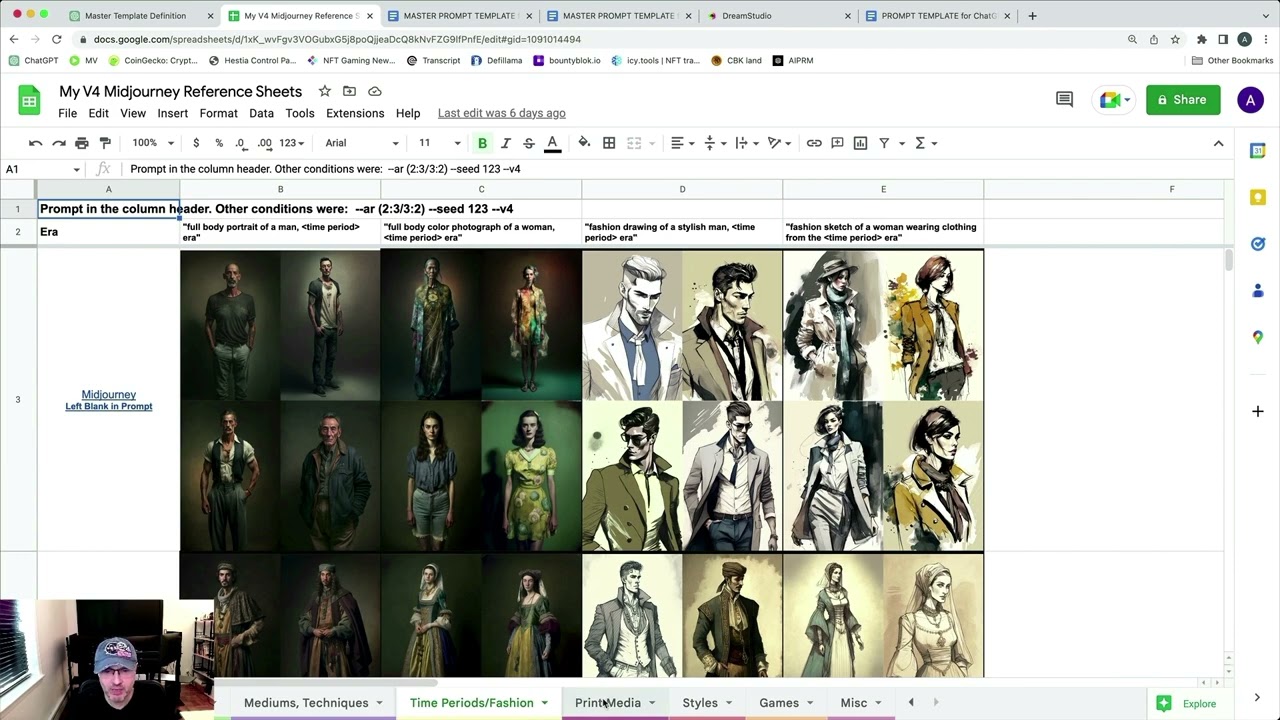
Task: Toggle italic formatting
Action: tap(506, 143)
